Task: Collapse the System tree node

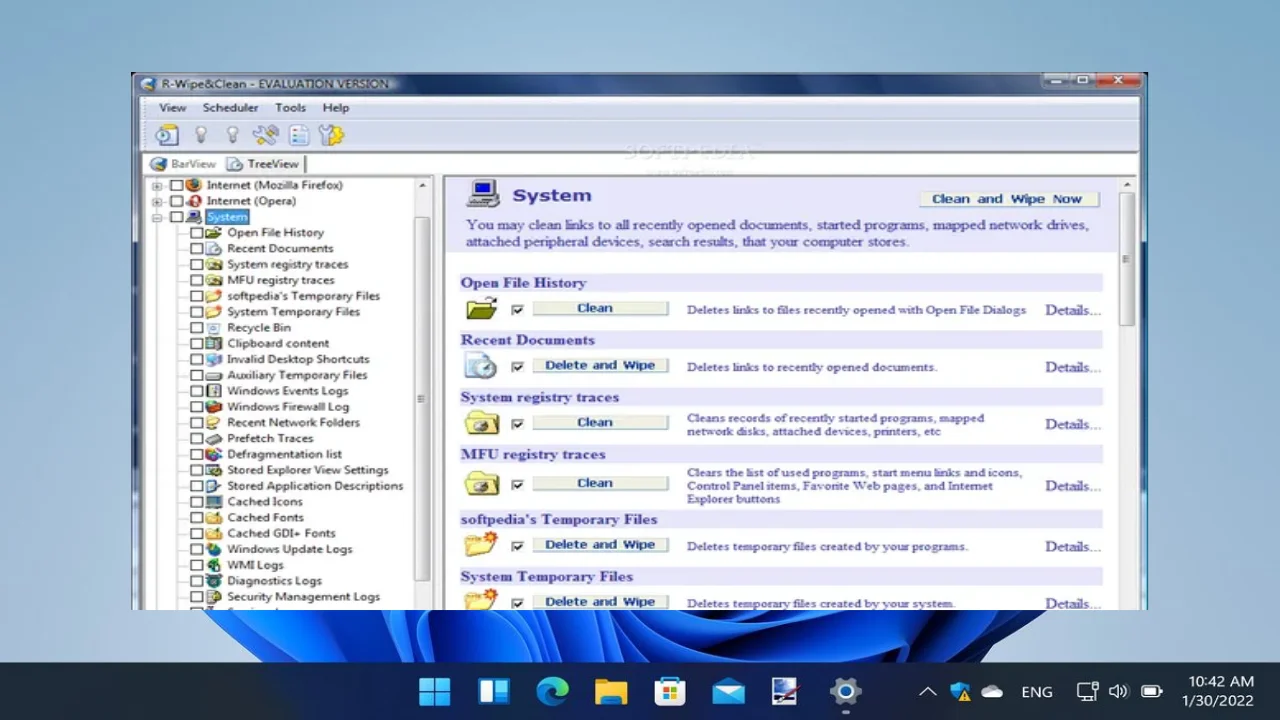Action: (x=157, y=218)
